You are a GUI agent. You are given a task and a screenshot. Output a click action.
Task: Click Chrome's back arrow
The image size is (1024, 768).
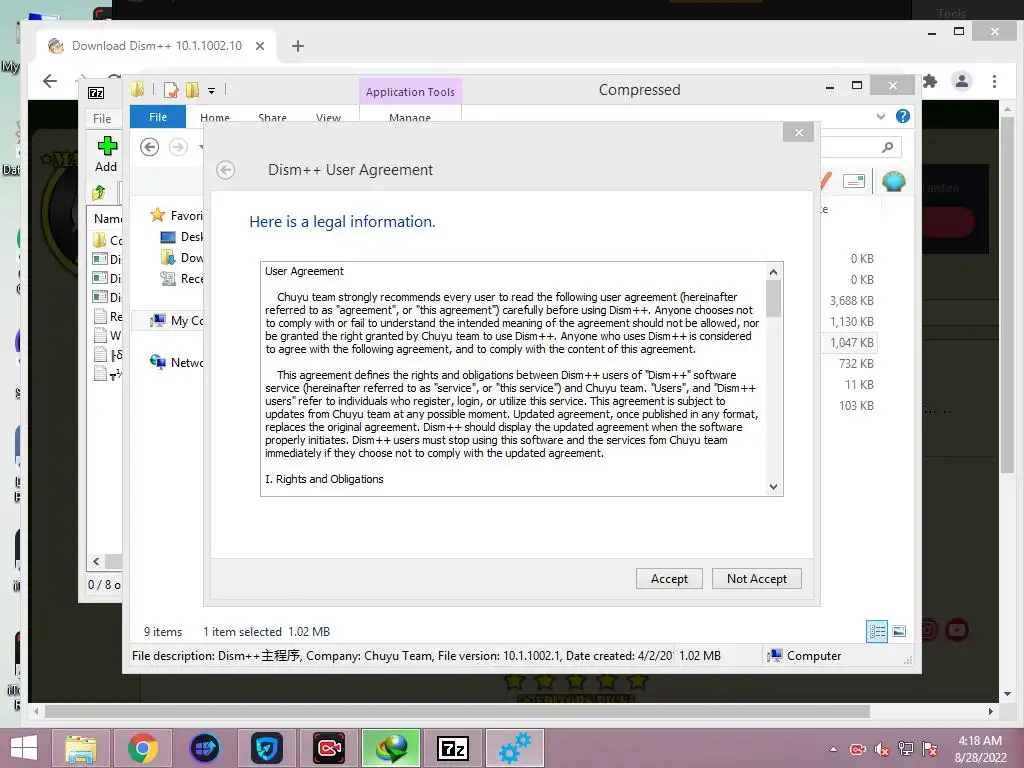pyautogui.click(x=50, y=81)
